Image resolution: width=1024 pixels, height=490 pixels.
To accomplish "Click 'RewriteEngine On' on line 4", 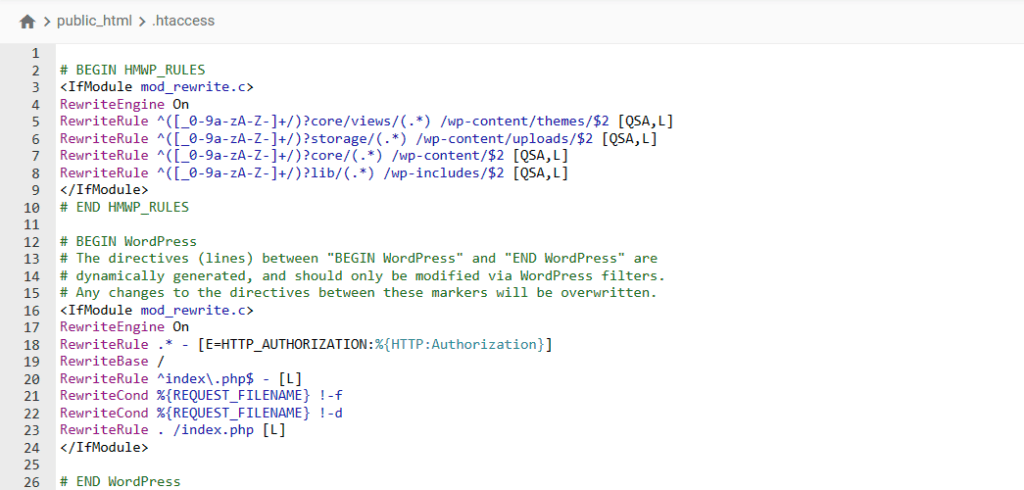I will (x=125, y=105).
